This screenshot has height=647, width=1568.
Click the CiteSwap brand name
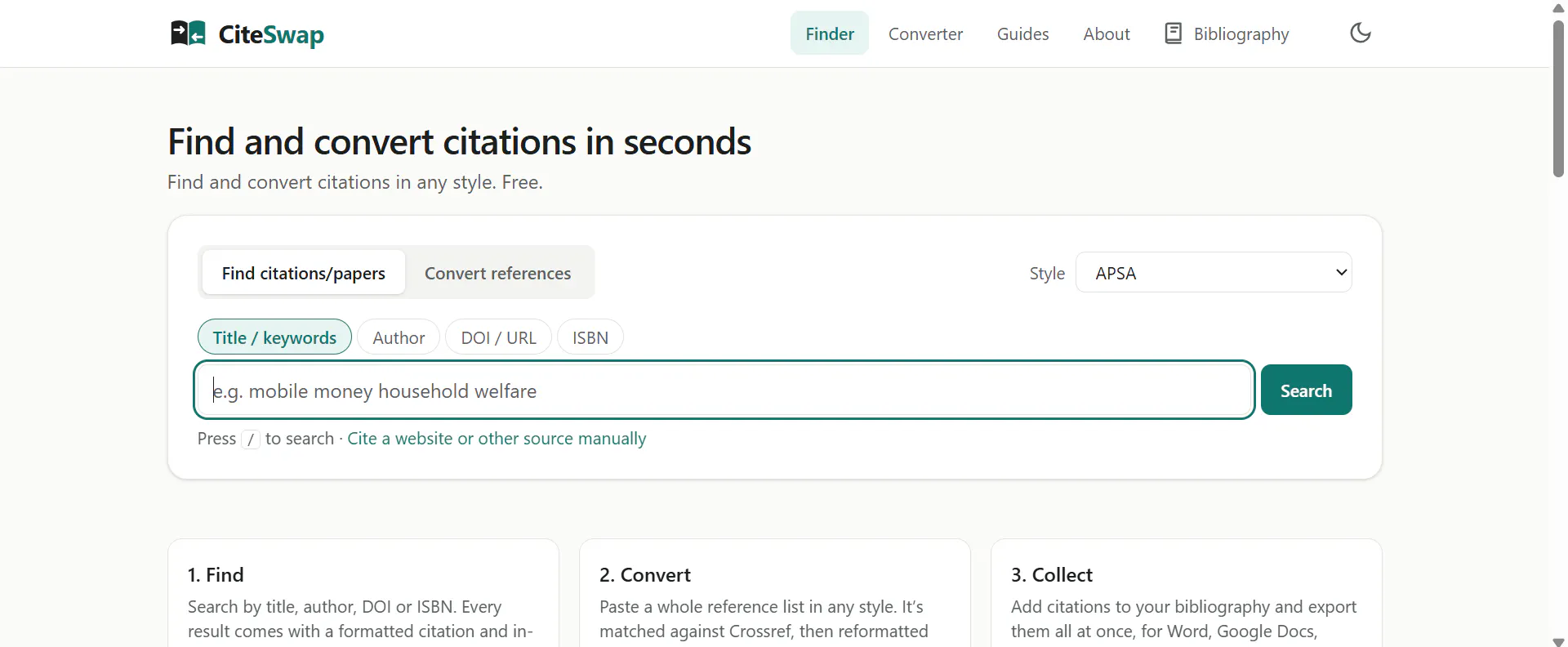[x=271, y=34]
